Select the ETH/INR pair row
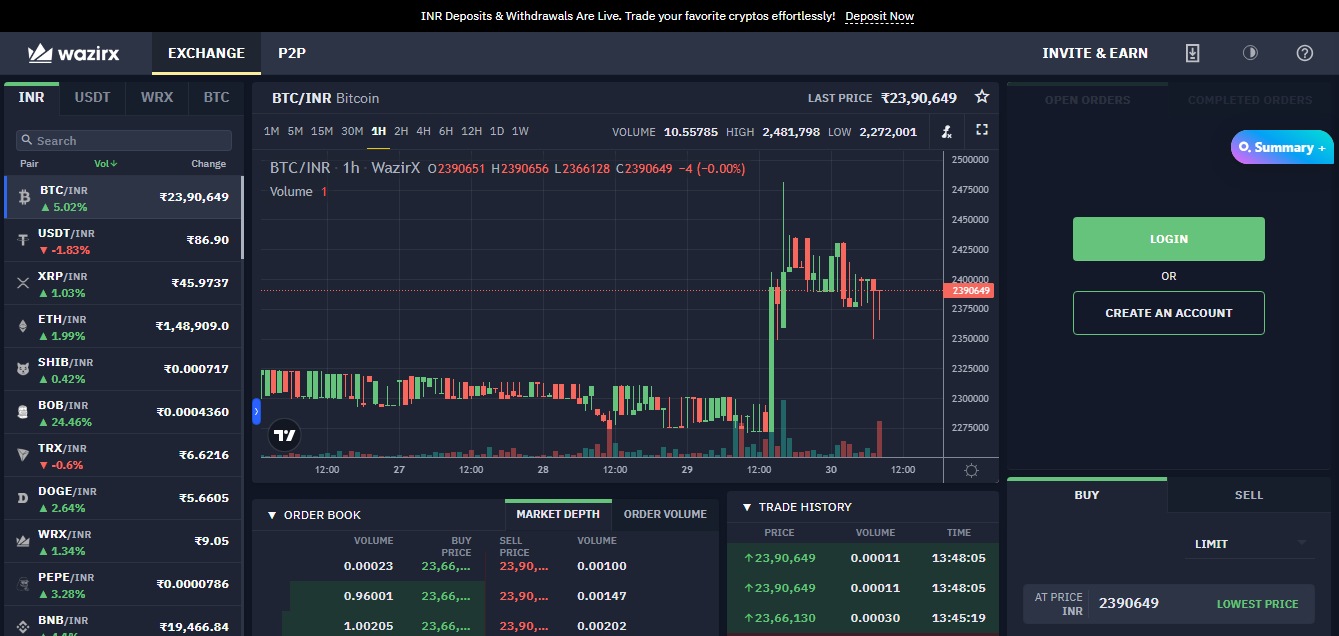This screenshot has height=636, width=1339. [x=124, y=326]
